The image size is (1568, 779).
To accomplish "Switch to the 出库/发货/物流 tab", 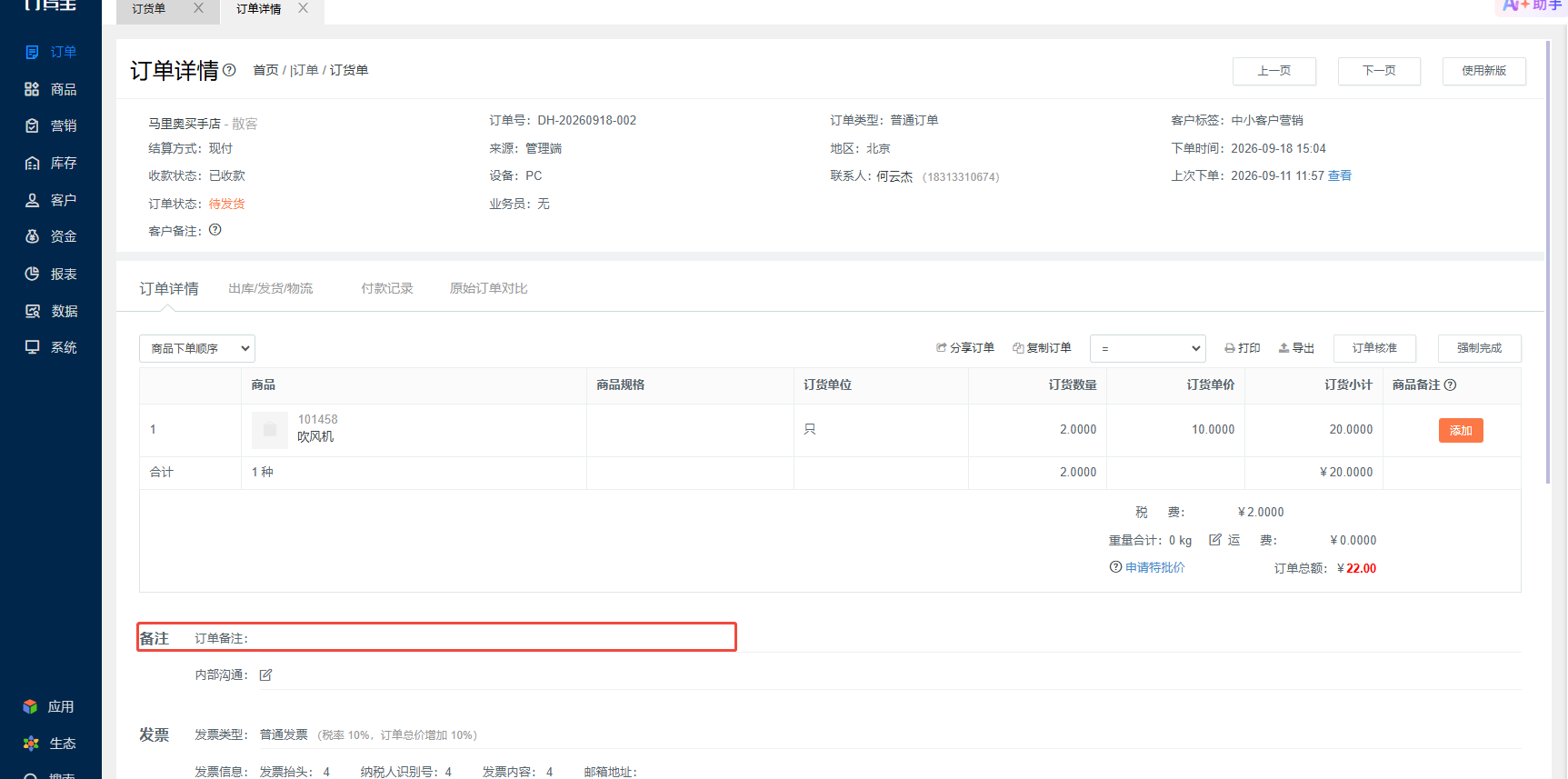I will click(x=271, y=288).
